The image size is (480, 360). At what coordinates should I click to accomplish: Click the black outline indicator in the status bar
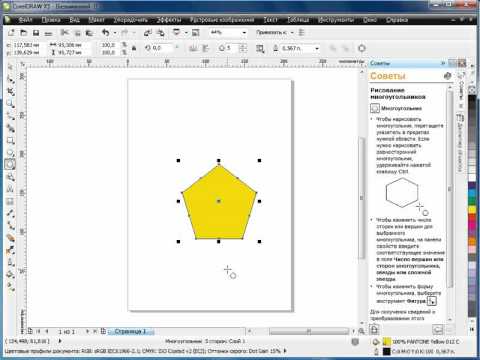[x=386, y=351]
